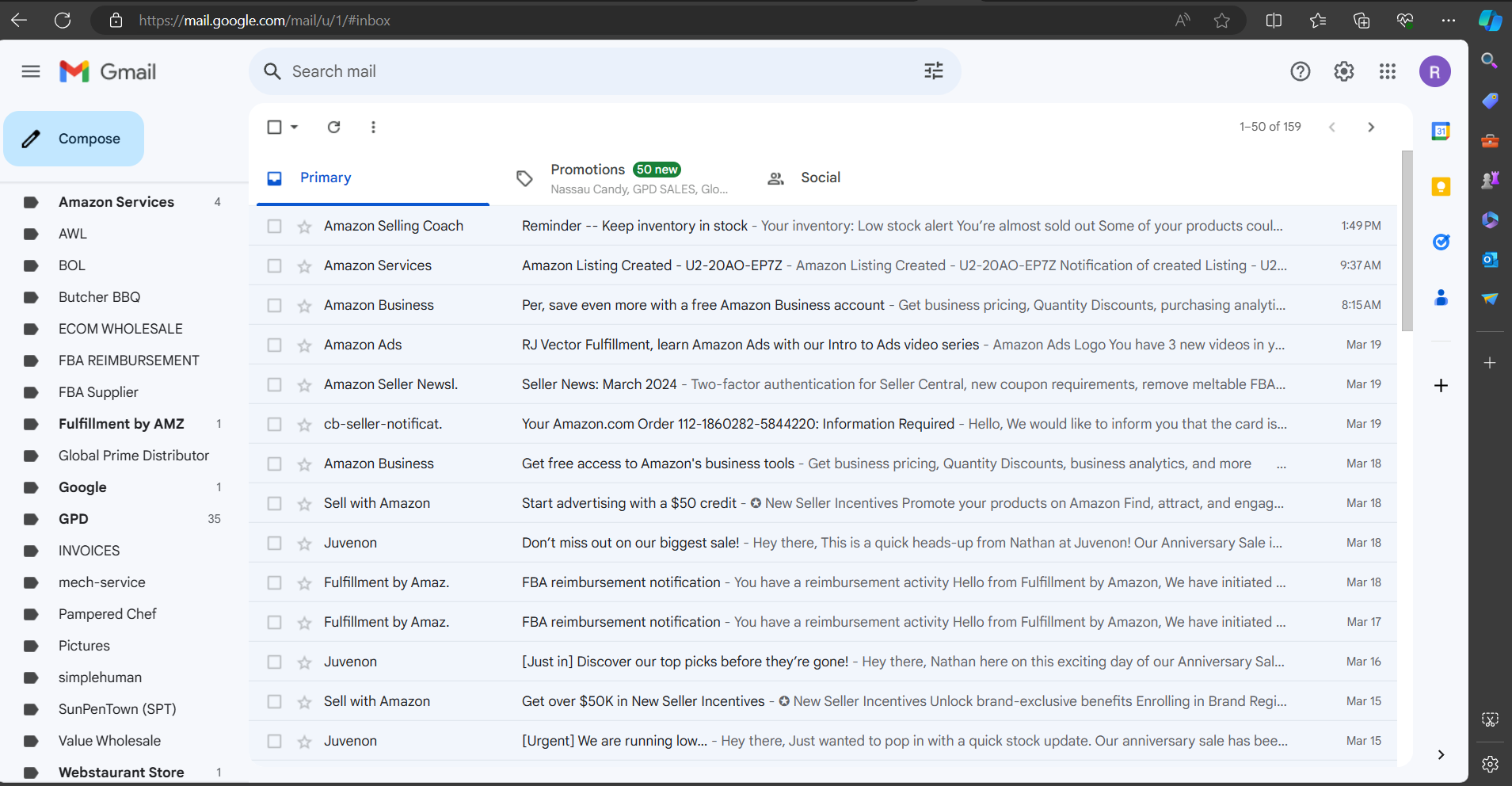Image resolution: width=1512 pixels, height=786 pixels.
Task: Check the Mar 18 Juvenon email checkbox
Action: (x=274, y=544)
